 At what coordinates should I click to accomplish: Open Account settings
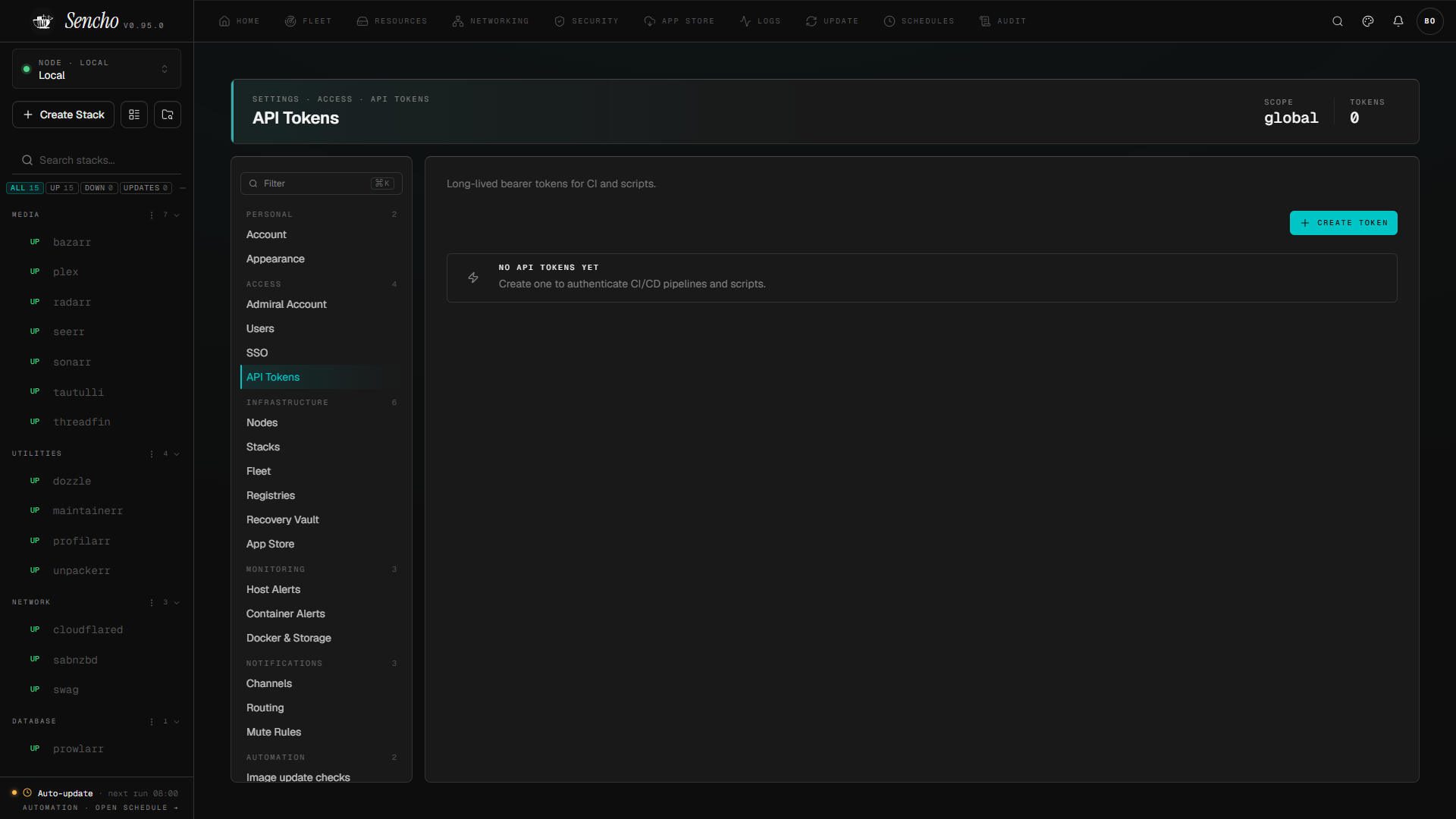tap(322, 235)
